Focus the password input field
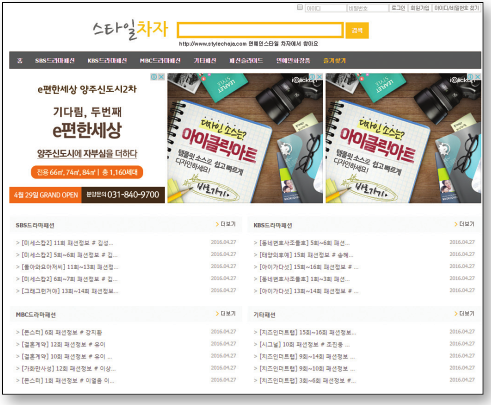491x405 pixels. 368,8
